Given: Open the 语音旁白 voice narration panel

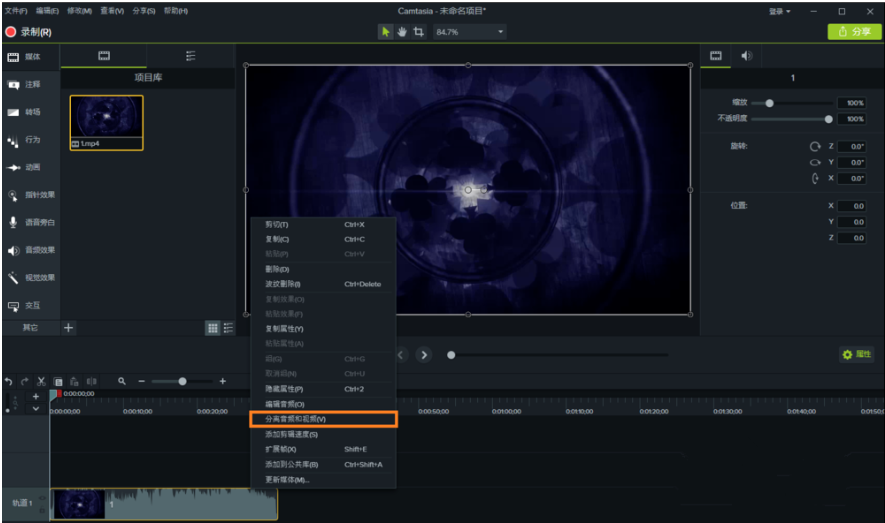Looking at the screenshot, I should click(x=31, y=223).
